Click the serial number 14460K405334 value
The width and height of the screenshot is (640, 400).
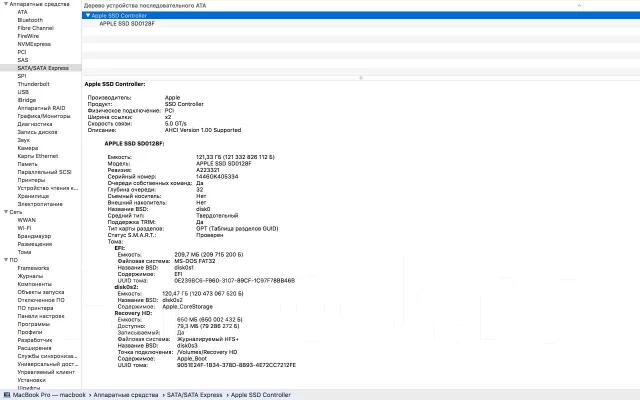point(217,177)
